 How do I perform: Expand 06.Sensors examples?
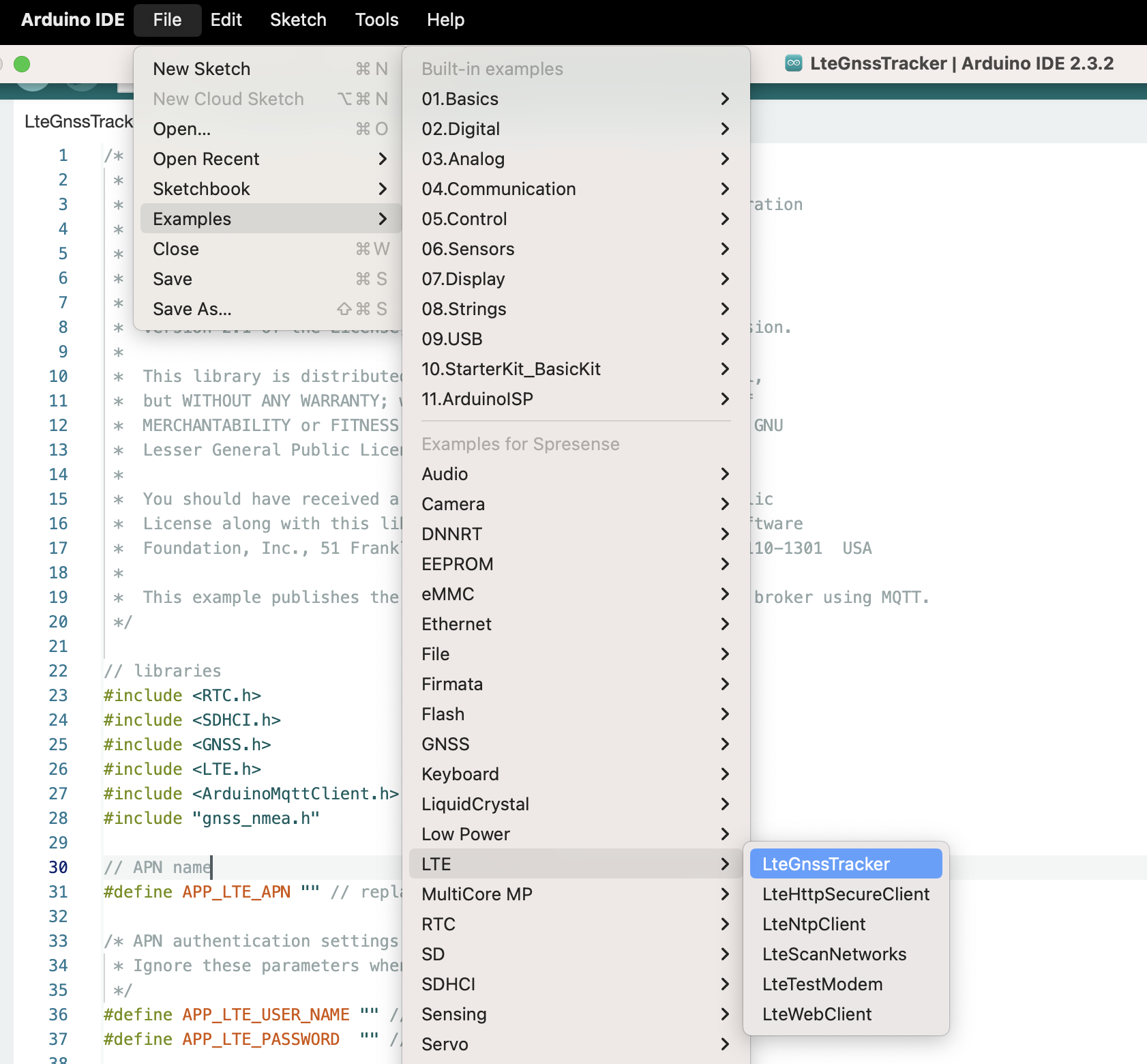(x=576, y=249)
